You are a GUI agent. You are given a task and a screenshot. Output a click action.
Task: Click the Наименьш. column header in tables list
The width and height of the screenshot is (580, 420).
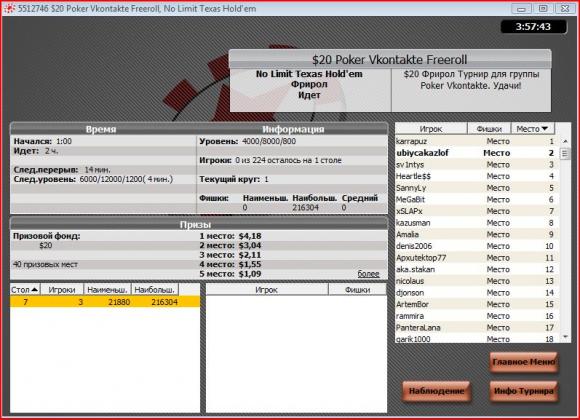107,289
